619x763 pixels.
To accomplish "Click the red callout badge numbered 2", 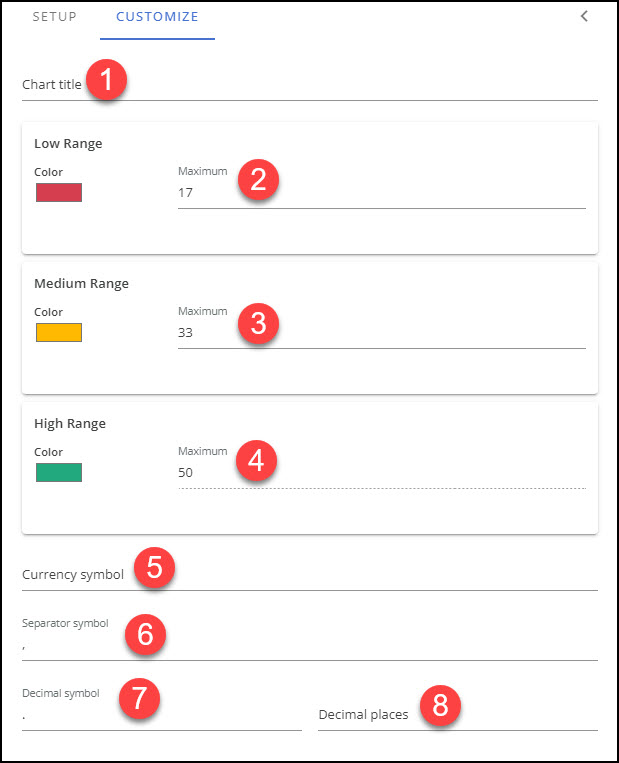I will coord(258,181).
